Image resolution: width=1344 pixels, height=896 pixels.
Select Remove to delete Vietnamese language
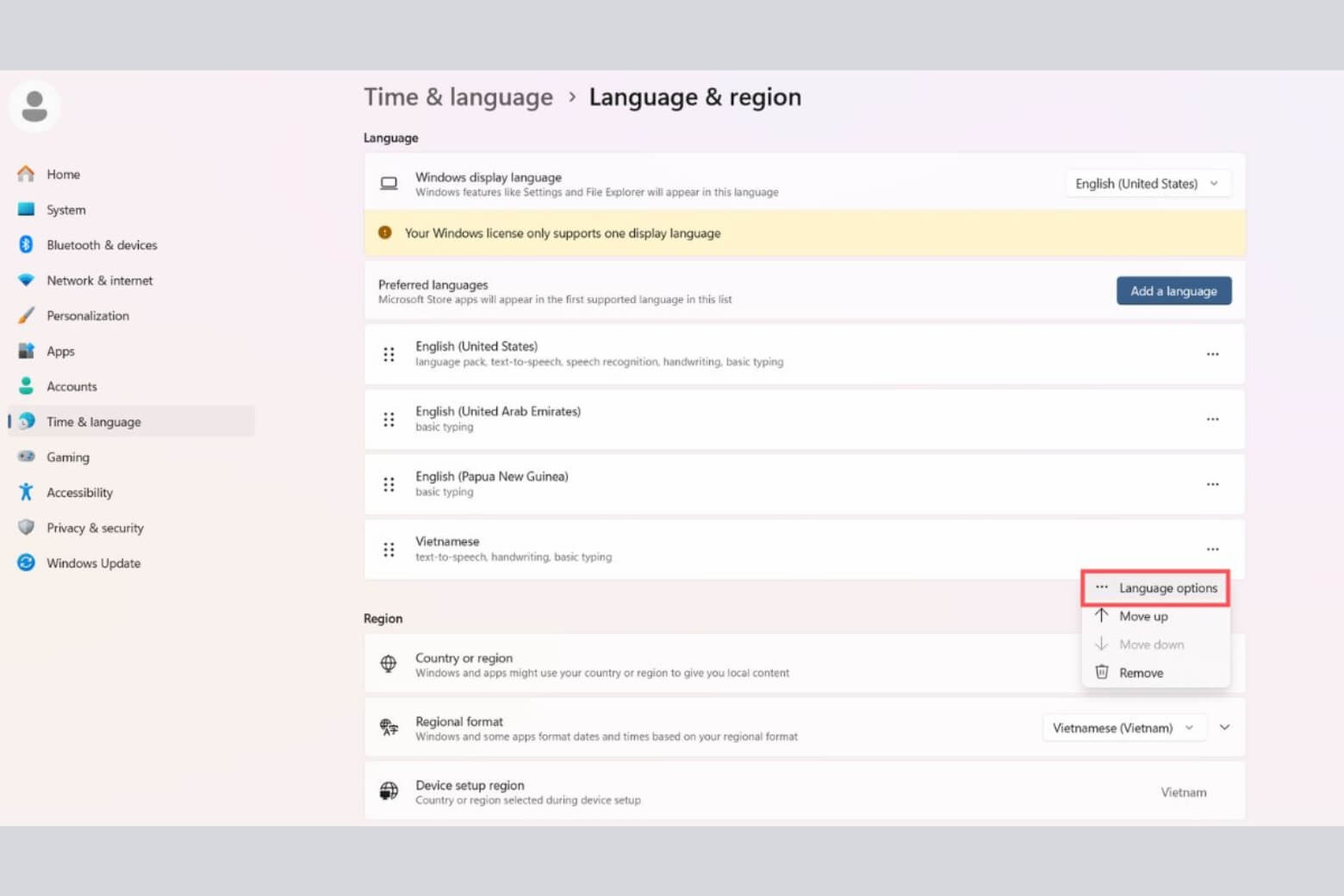[1141, 672]
